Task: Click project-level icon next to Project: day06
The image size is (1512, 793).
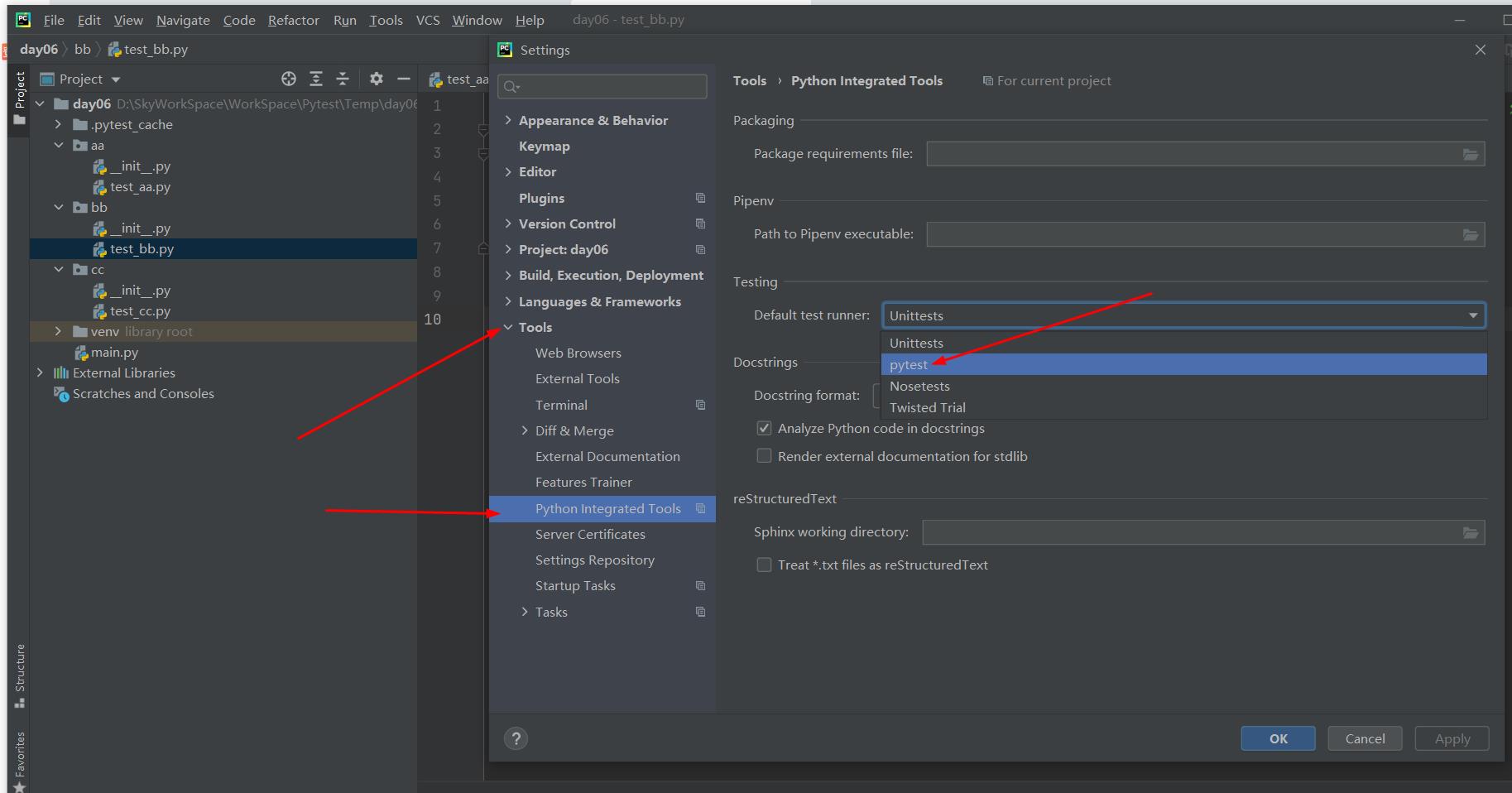Action: 701,249
